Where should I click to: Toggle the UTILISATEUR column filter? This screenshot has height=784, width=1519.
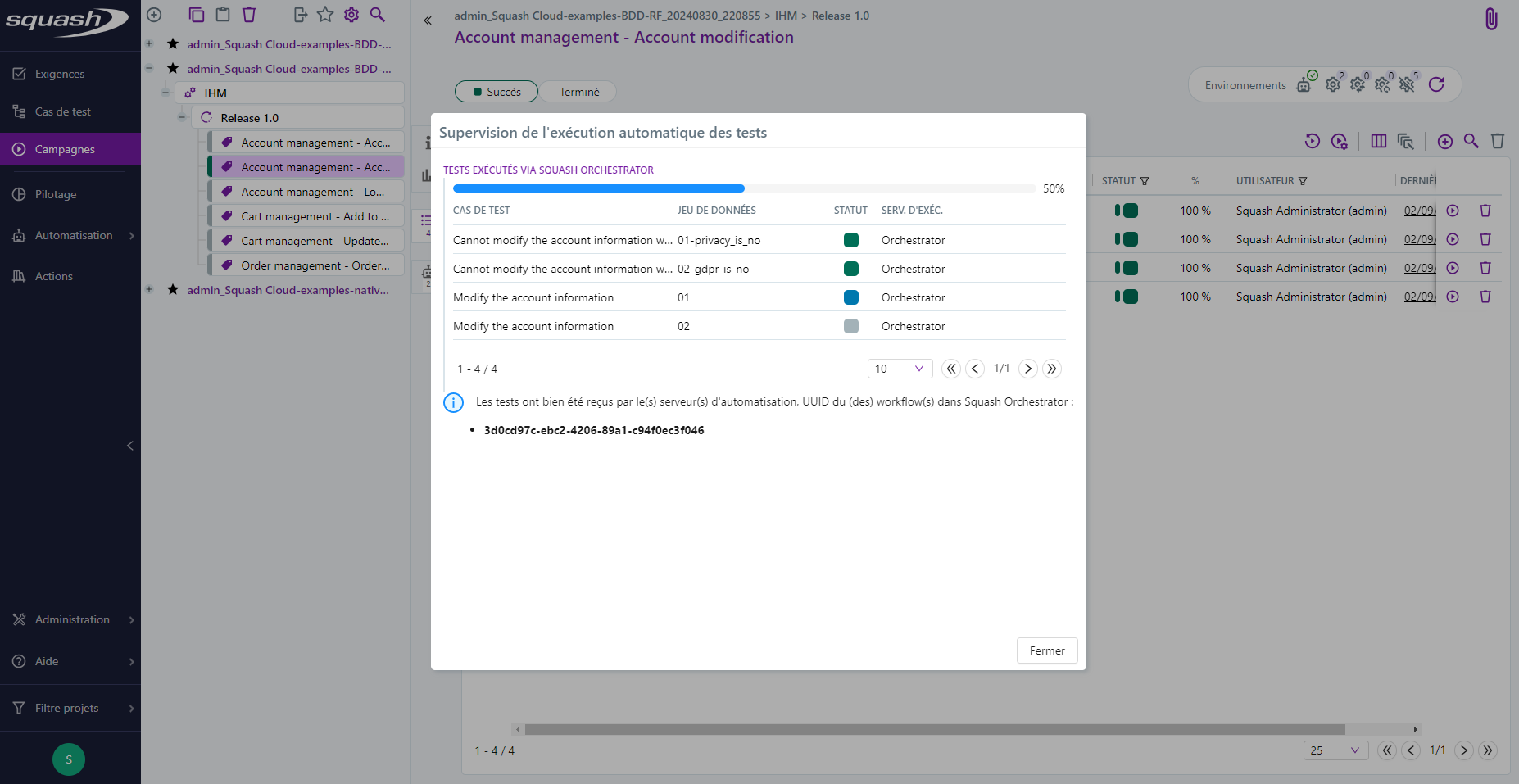point(1303,181)
